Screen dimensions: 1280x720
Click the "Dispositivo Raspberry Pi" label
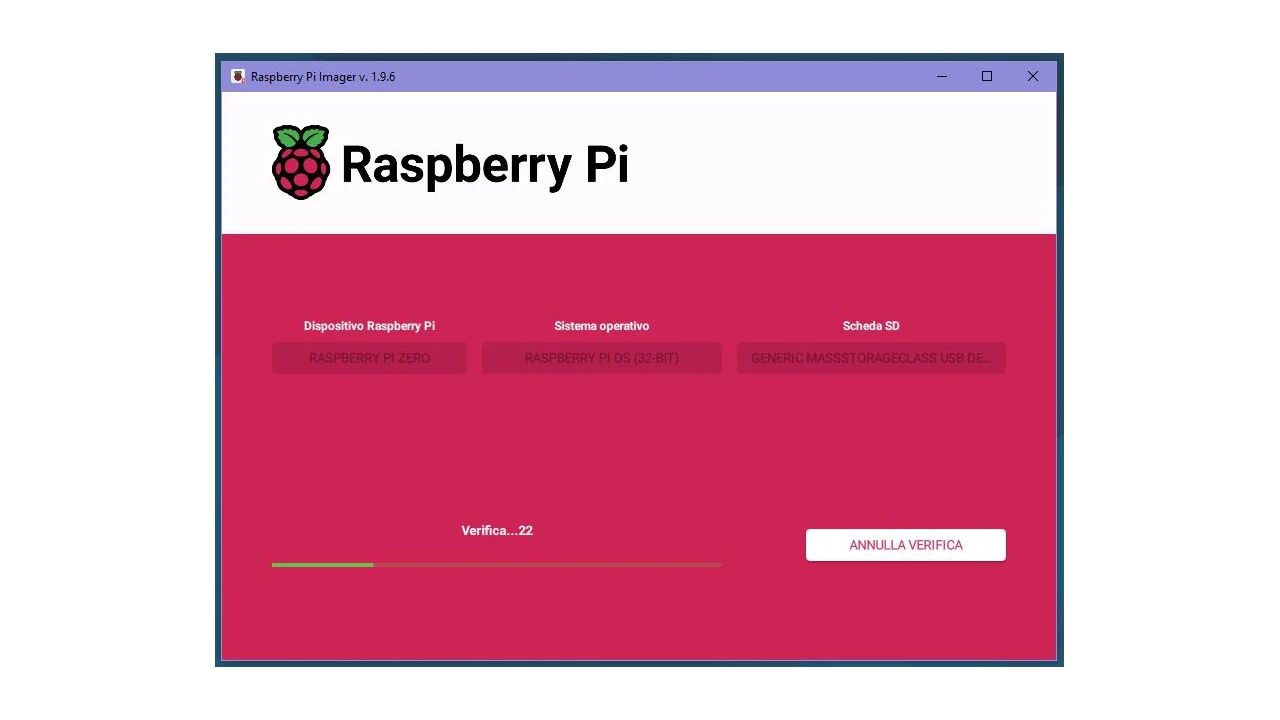(x=369, y=326)
